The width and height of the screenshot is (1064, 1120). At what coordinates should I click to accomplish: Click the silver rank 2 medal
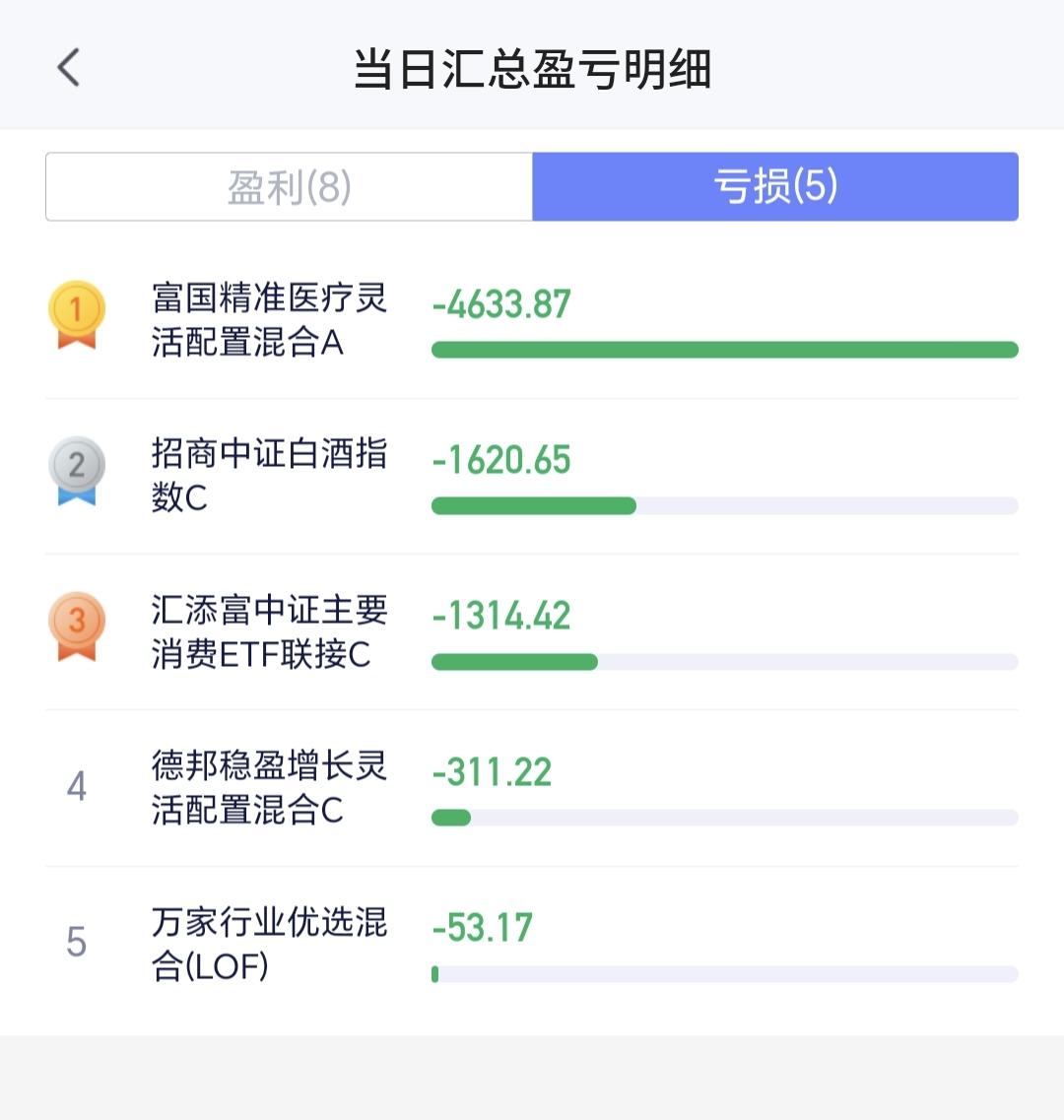click(x=77, y=471)
